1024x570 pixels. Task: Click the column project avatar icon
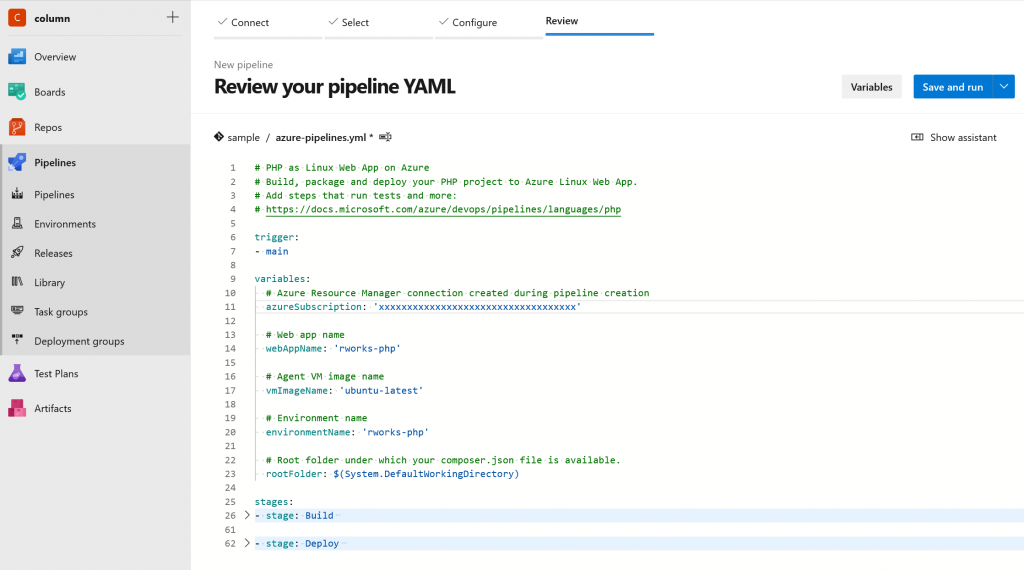click(x=17, y=18)
